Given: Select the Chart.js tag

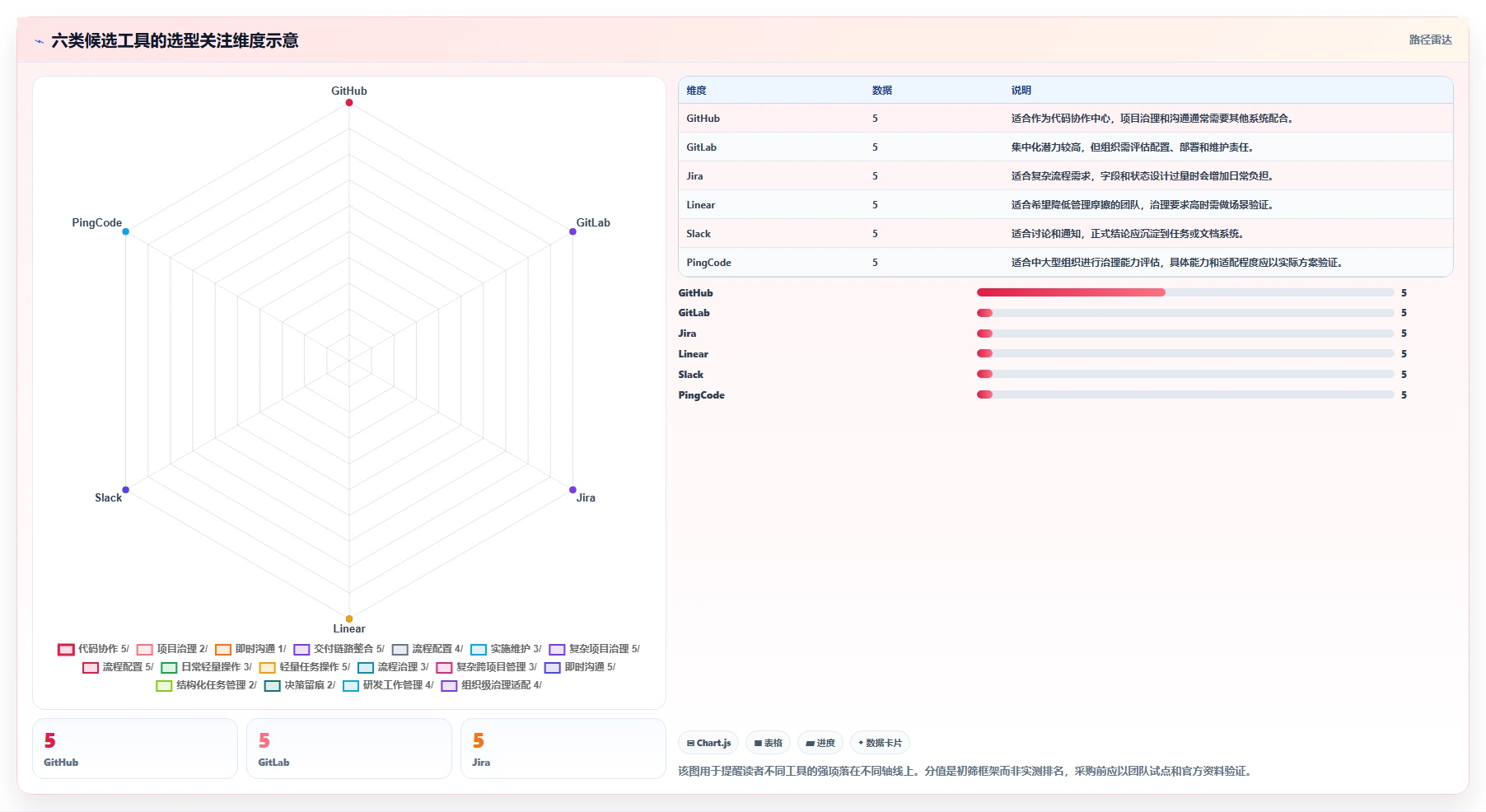Looking at the screenshot, I should pos(708,743).
